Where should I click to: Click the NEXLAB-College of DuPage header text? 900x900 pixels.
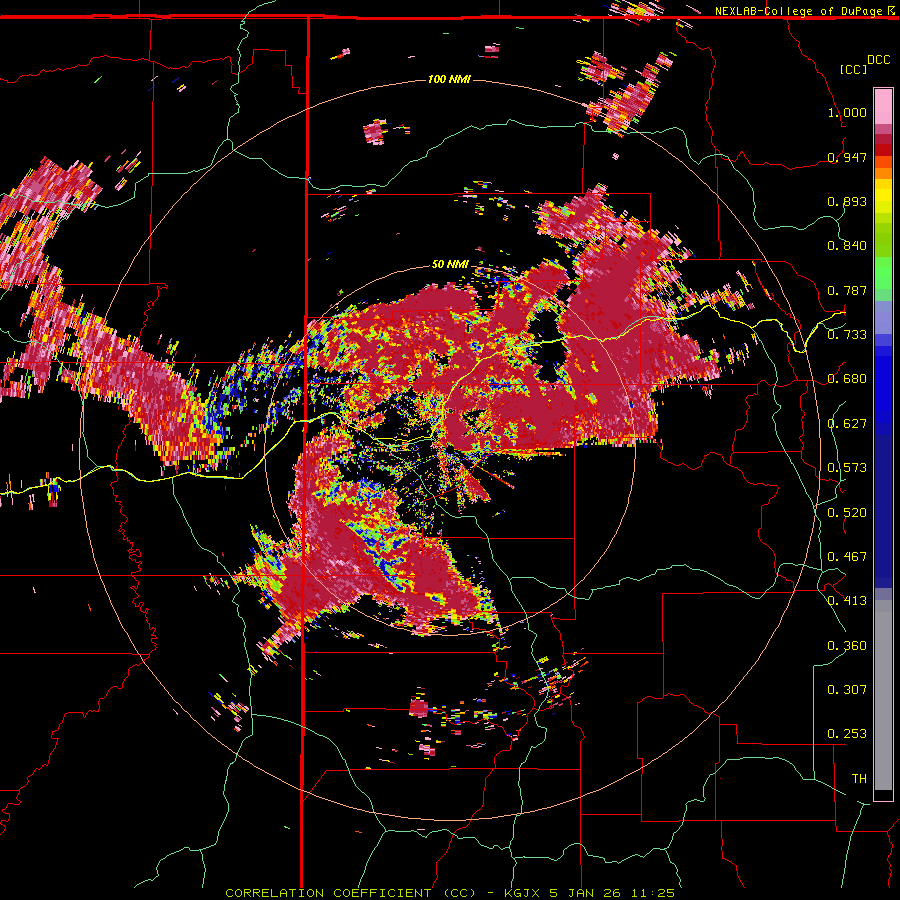[x=798, y=11]
